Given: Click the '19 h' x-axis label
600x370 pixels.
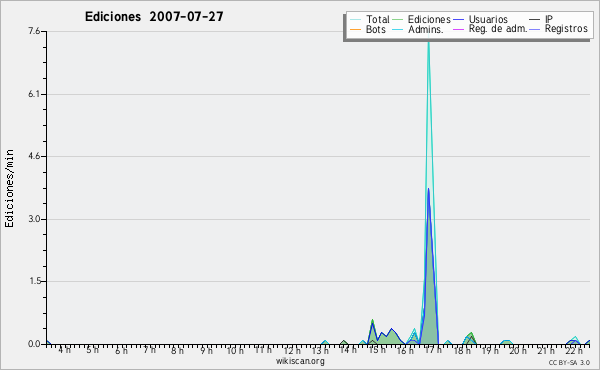Looking at the screenshot, I should 490,350.
